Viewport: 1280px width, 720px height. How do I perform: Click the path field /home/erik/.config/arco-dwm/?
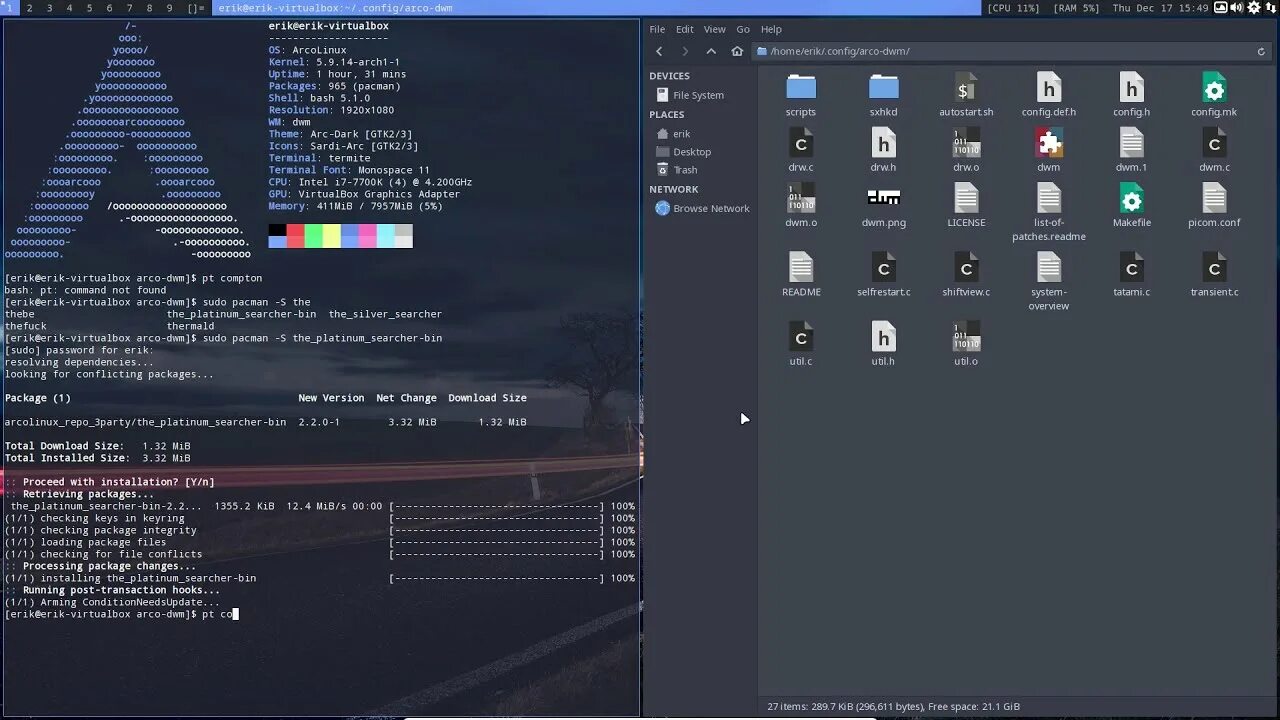click(x=1010, y=51)
